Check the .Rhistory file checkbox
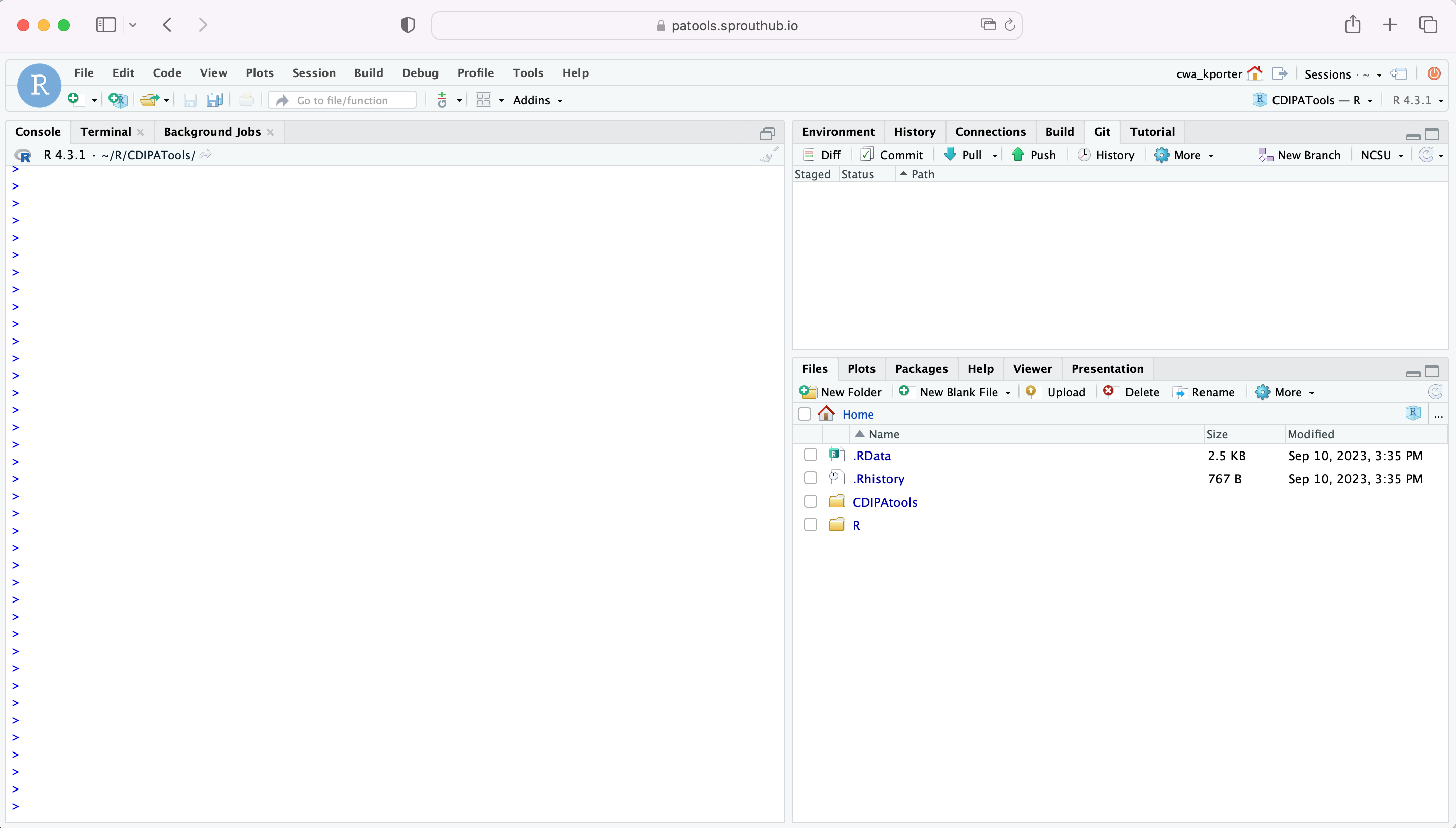1456x828 pixels. point(811,478)
